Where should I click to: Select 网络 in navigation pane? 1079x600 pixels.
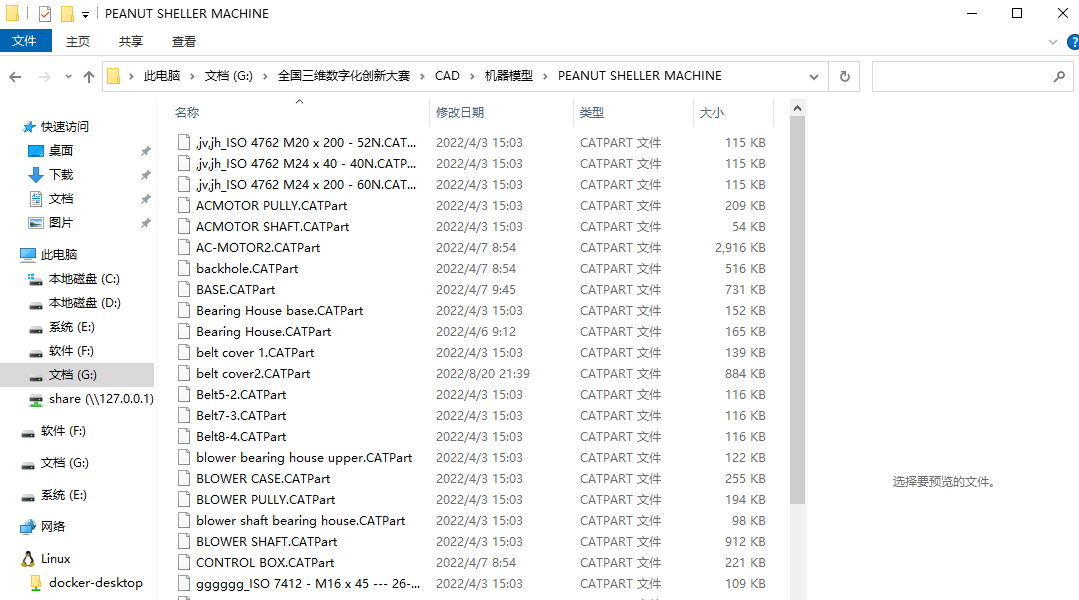53,527
